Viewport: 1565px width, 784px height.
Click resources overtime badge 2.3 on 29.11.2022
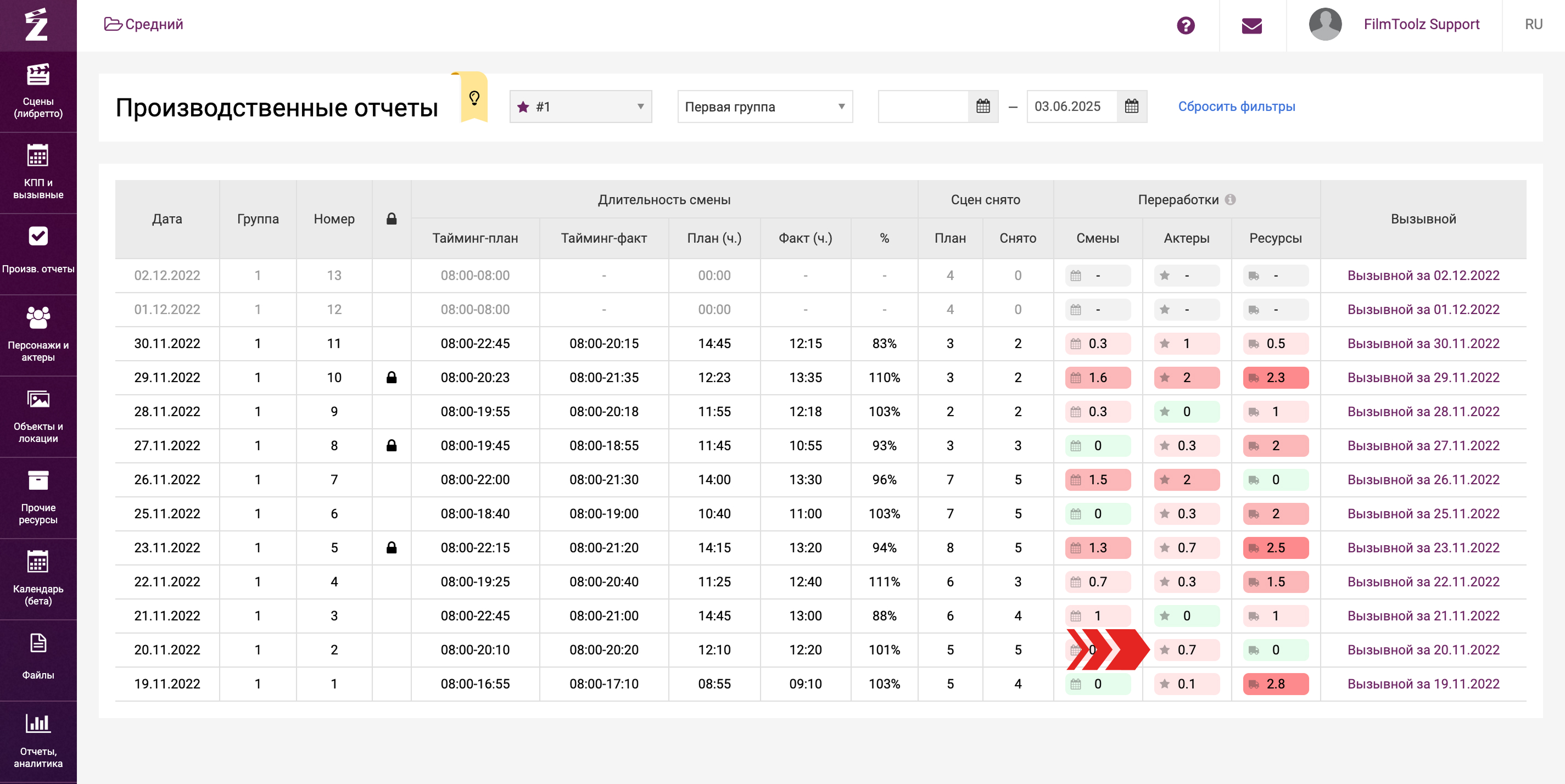click(x=1276, y=377)
